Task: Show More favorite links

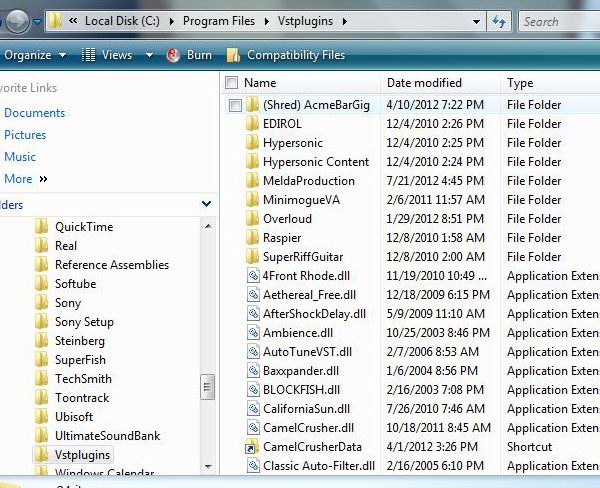Action: click(x=26, y=179)
